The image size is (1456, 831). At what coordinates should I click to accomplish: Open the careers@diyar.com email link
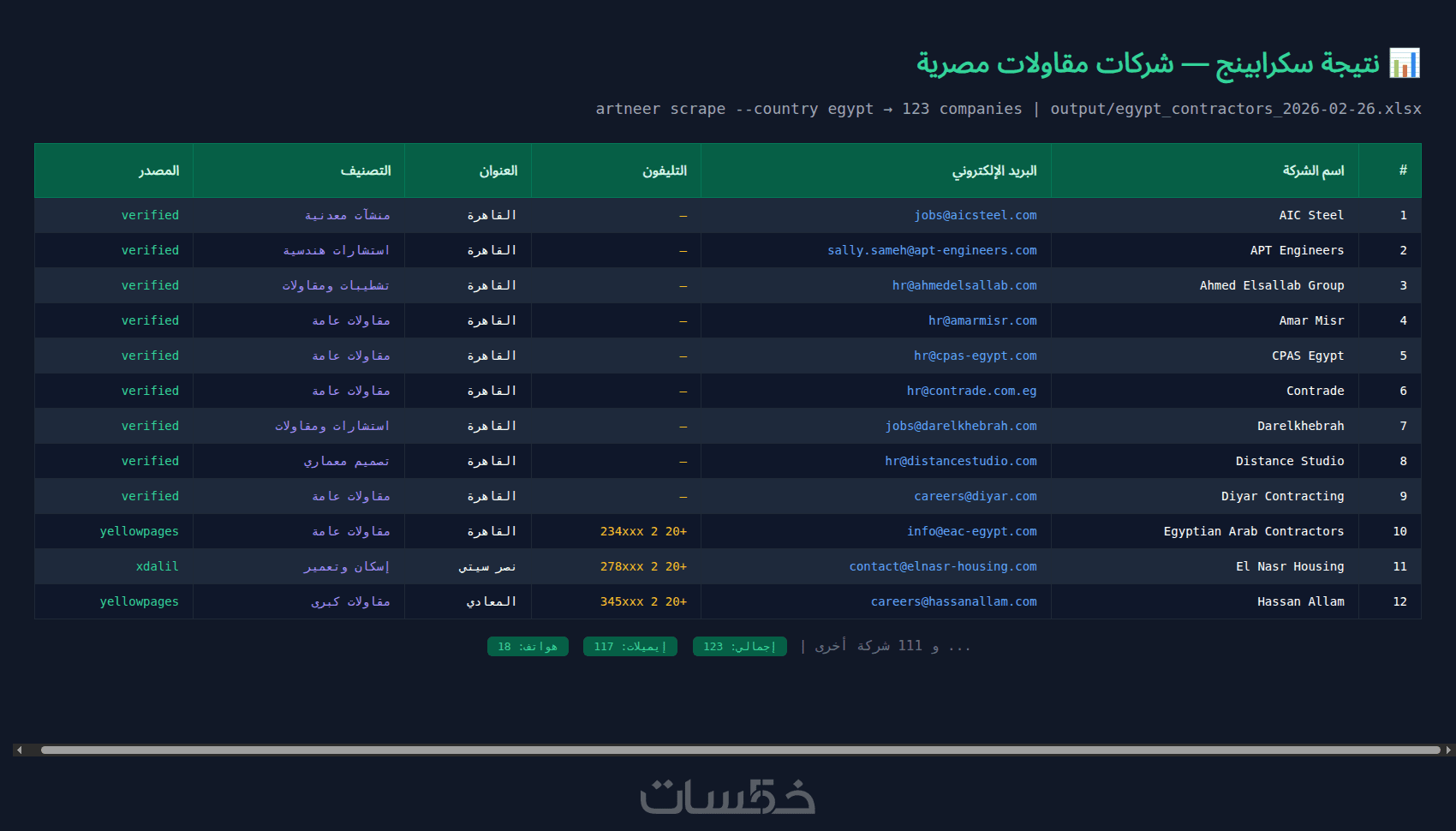pyautogui.click(x=975, y=496)
